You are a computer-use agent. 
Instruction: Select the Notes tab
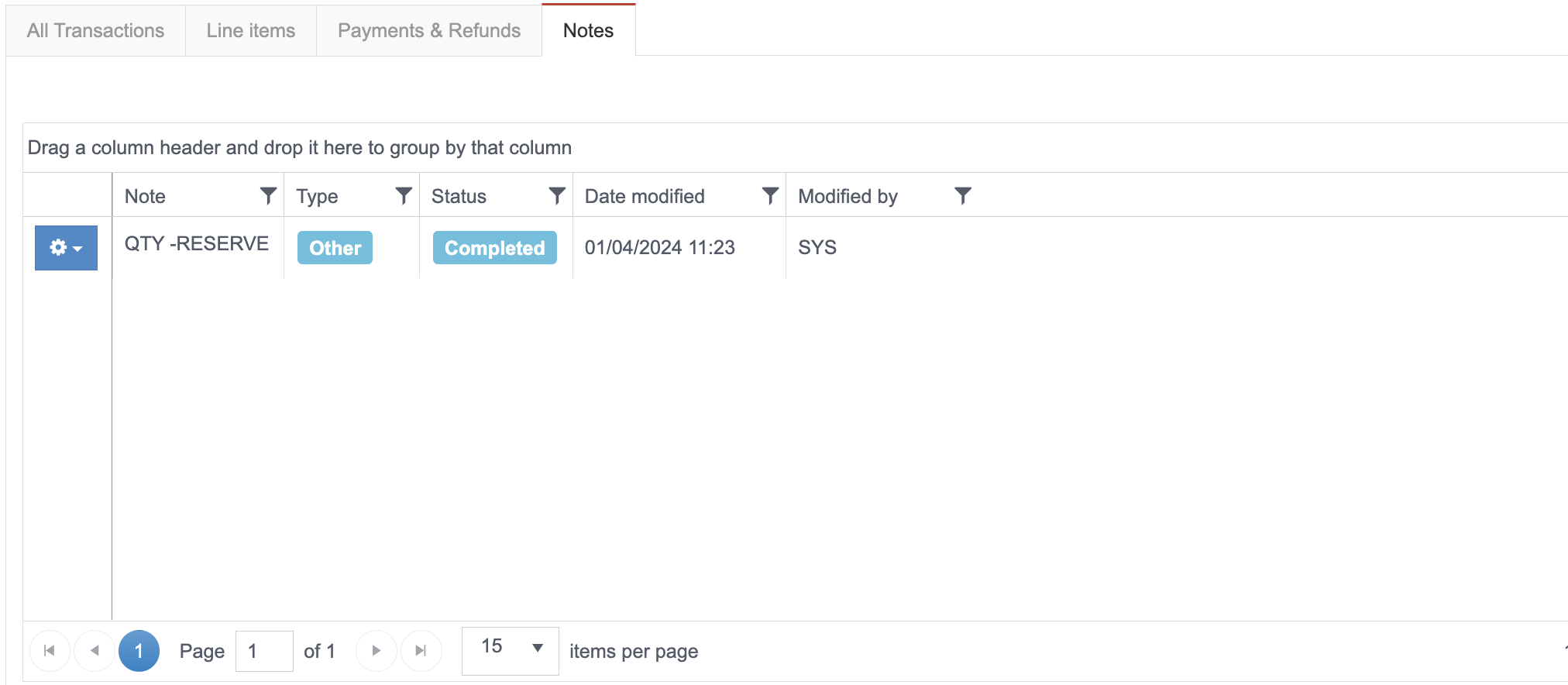588,31
